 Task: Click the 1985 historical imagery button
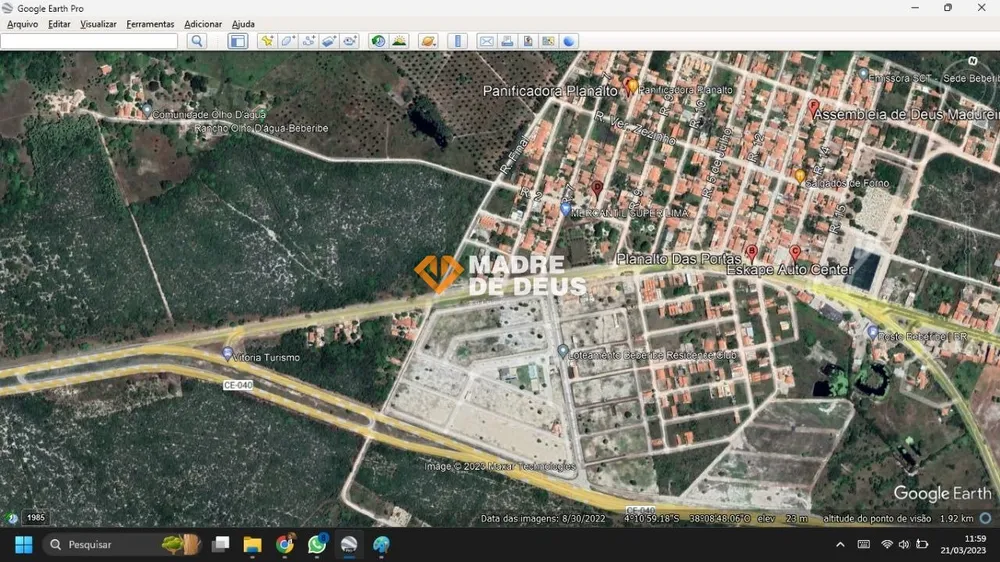(36, 517)
